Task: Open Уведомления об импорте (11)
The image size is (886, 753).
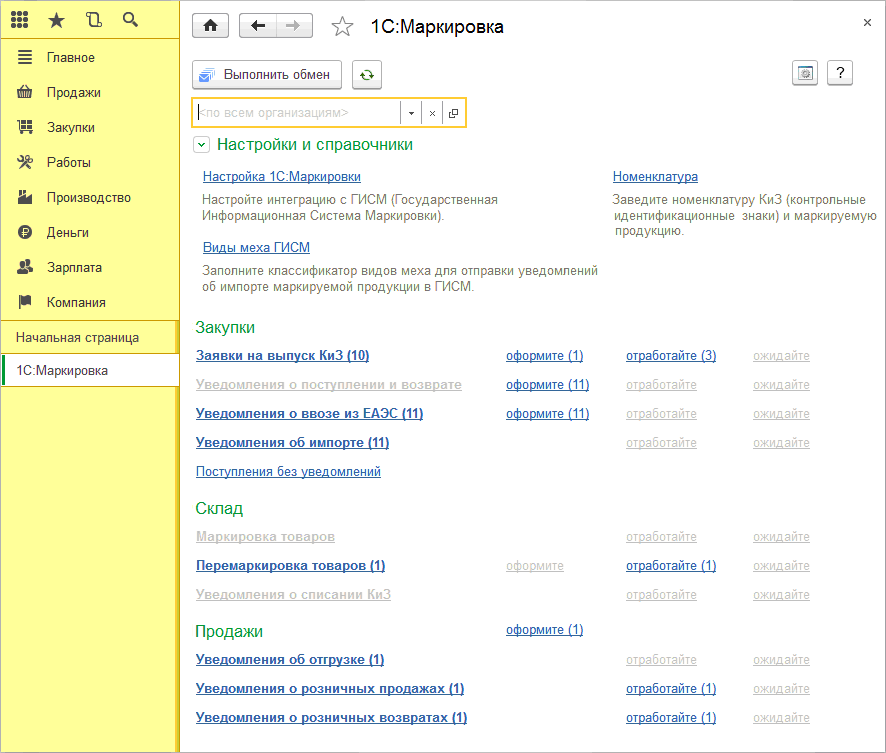Action: [x=292, y=443]
